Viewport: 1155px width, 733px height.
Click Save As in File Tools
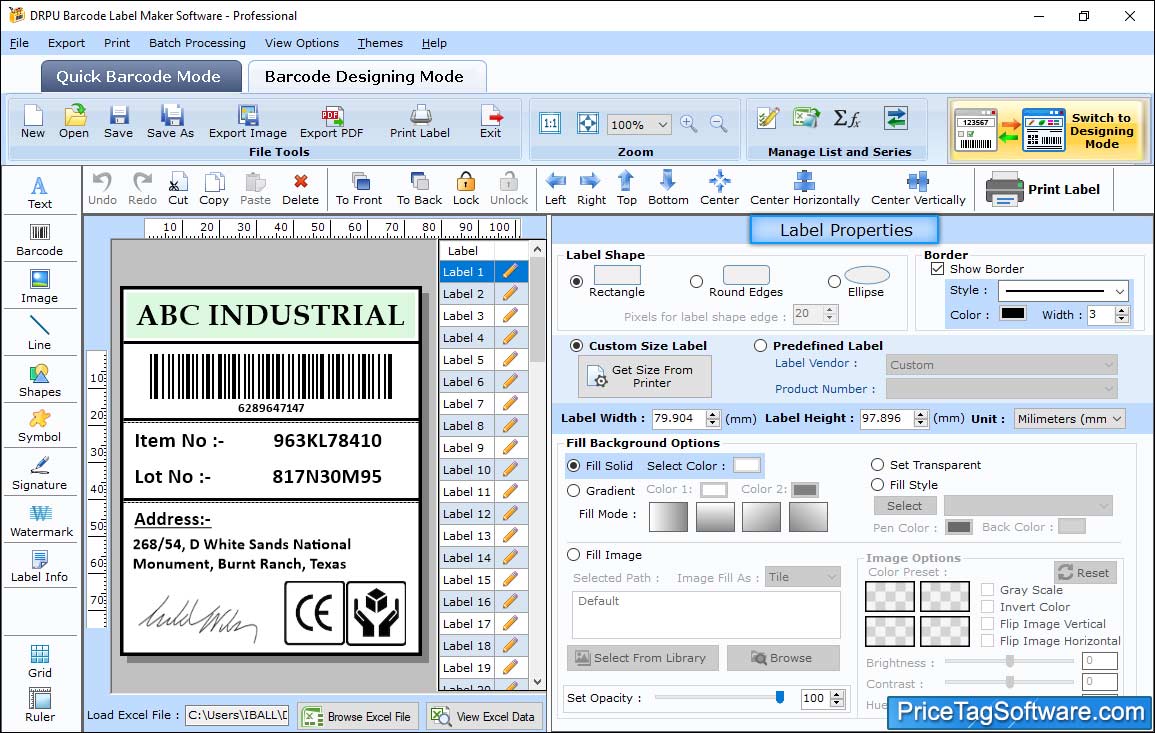pos(170,122)
